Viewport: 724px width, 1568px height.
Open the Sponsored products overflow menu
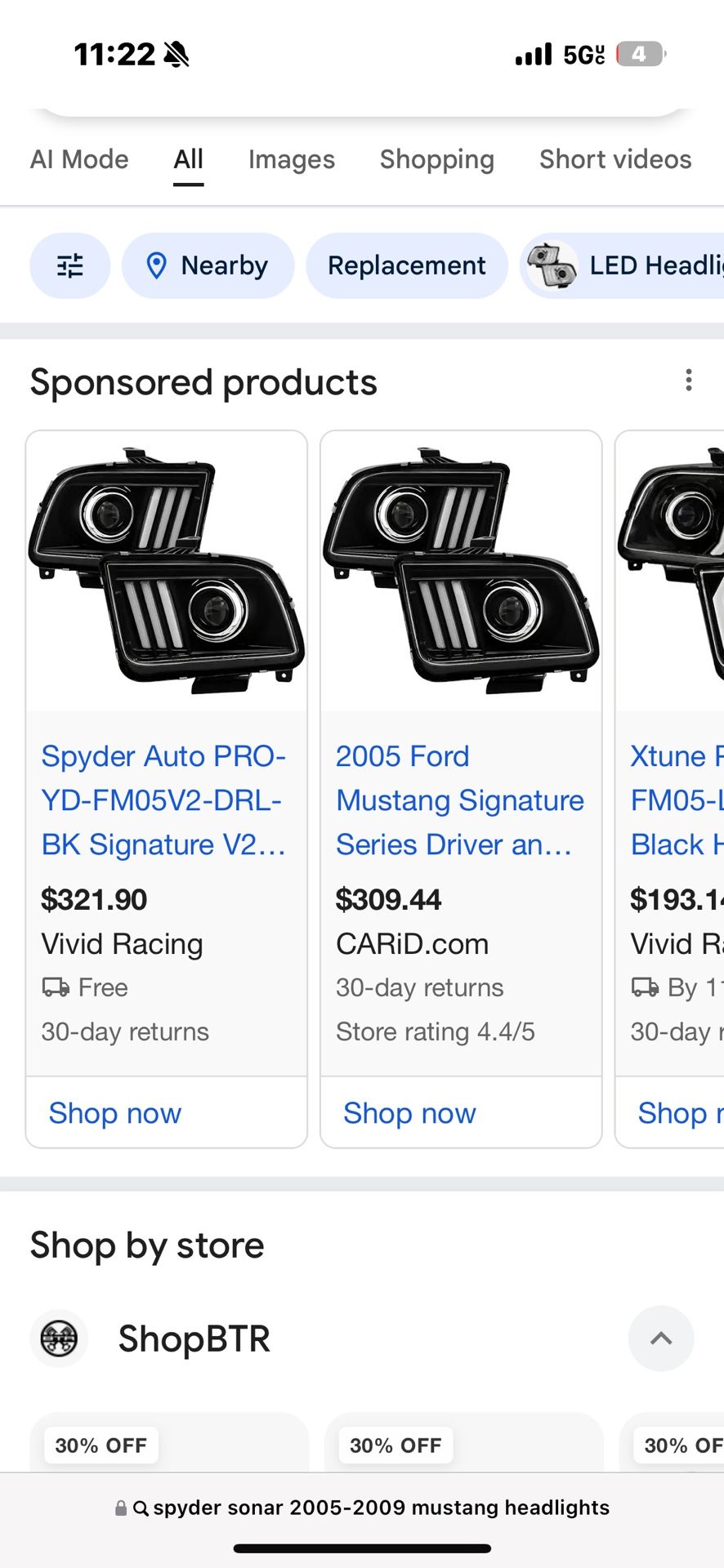pyautogui.click(x=689, y=380)
